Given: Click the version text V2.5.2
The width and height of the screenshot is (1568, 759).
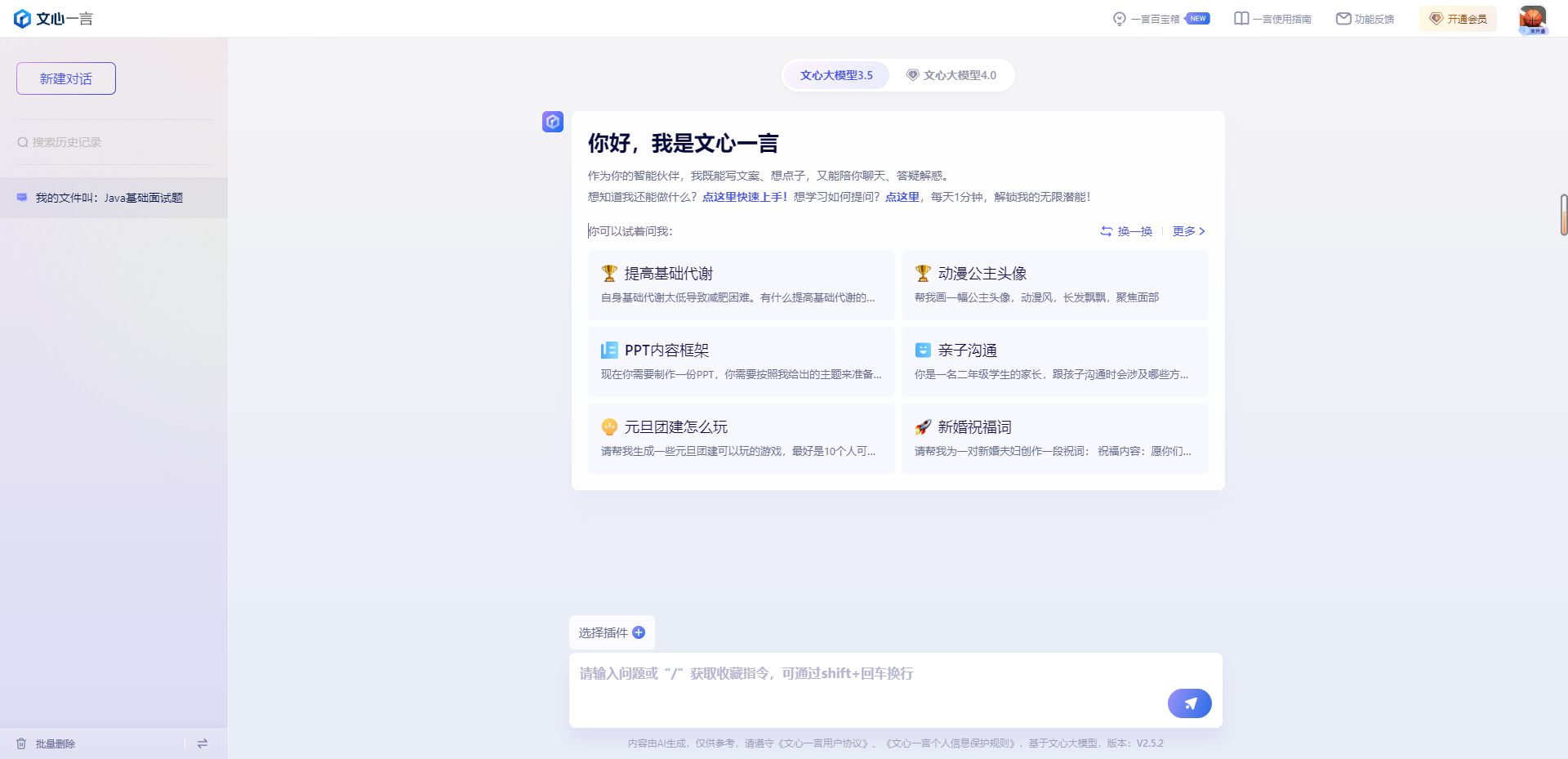Looking at the screenshot, I should pos(1150,743).
